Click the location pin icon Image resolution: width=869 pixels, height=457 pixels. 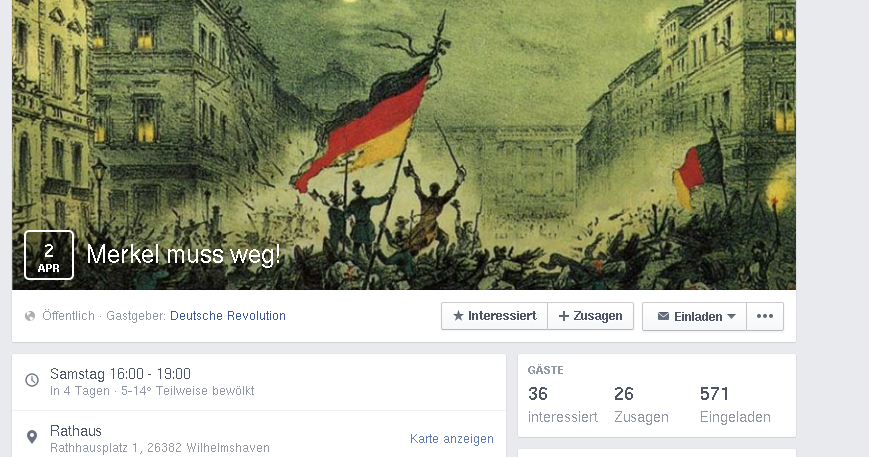point(32,437)
